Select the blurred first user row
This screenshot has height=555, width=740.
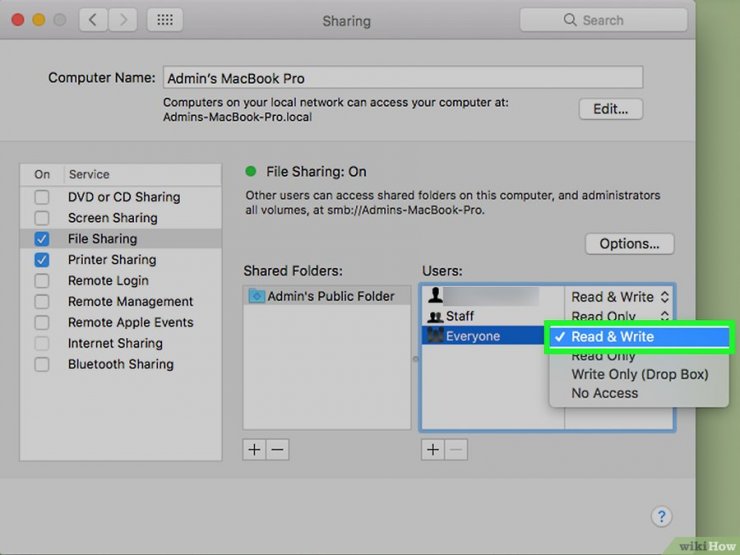click(493, 296)
